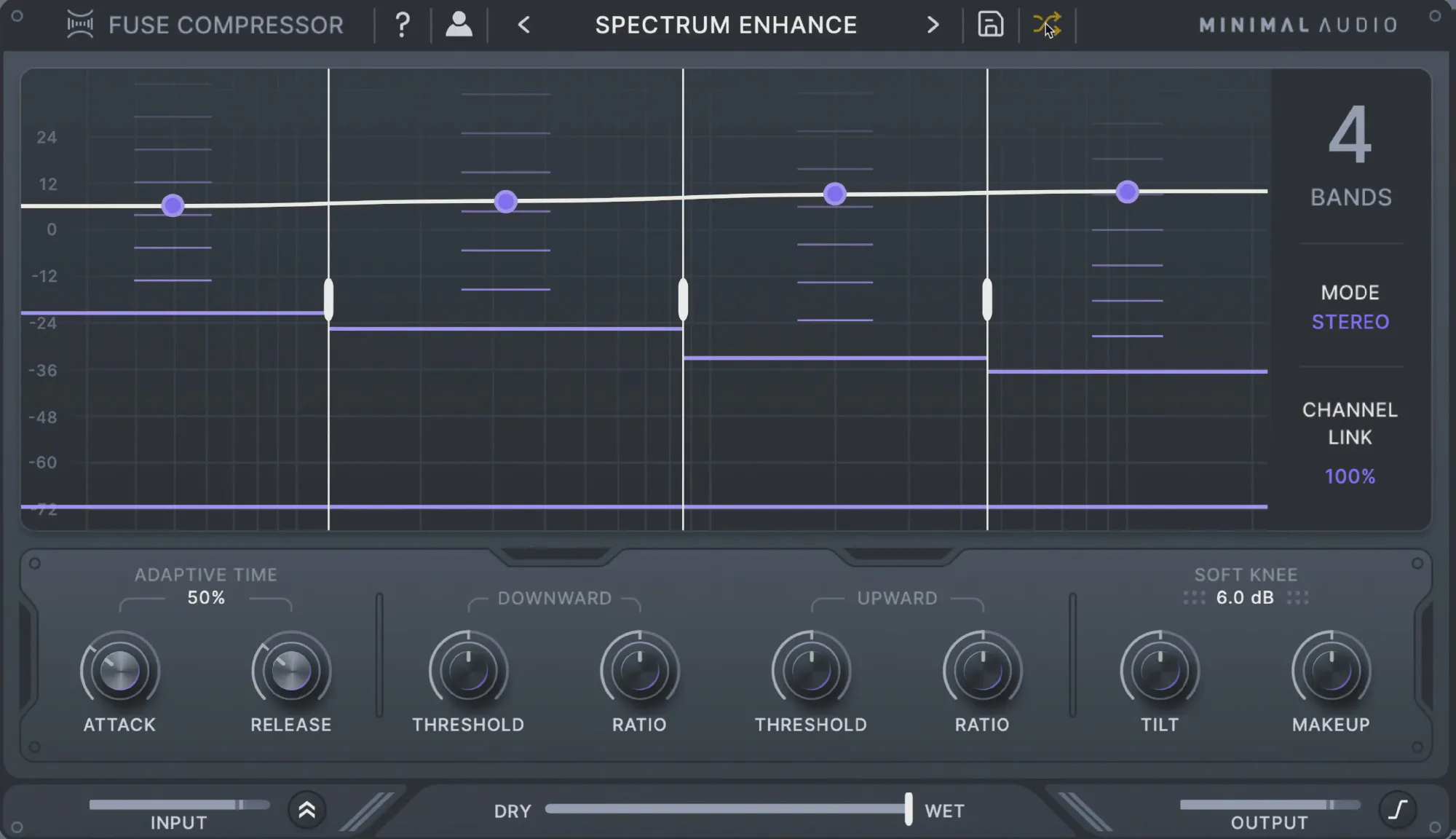Click the Downward Threshold knob
The height and width of the screenshot is (839, 1456).
click(x=468, y=671)
